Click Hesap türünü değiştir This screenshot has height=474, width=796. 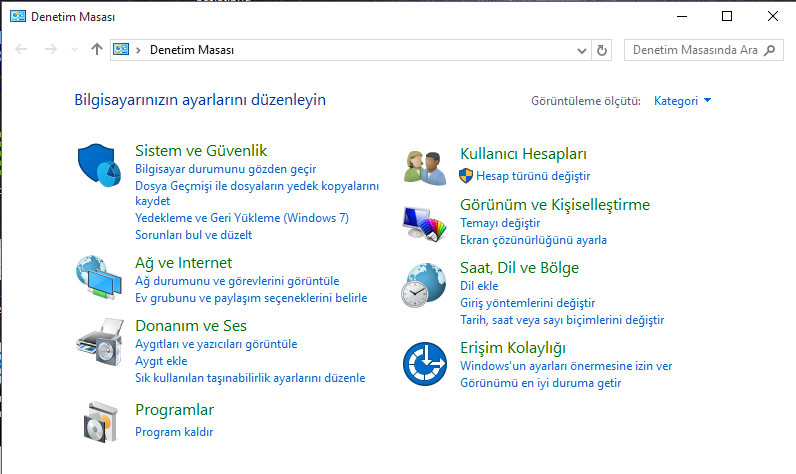(533, 176)
